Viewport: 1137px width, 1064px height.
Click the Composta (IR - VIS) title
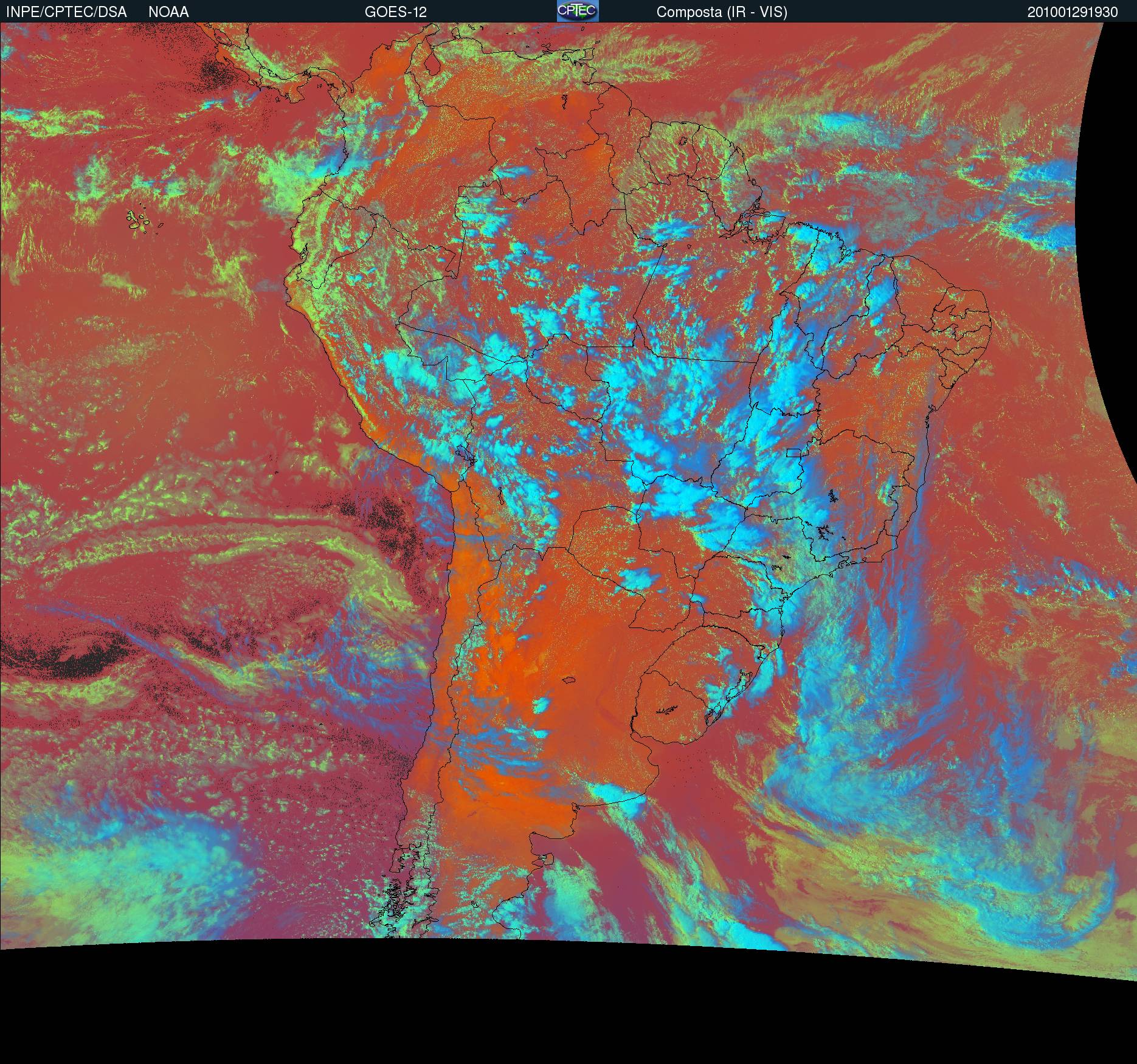[722, 12]
